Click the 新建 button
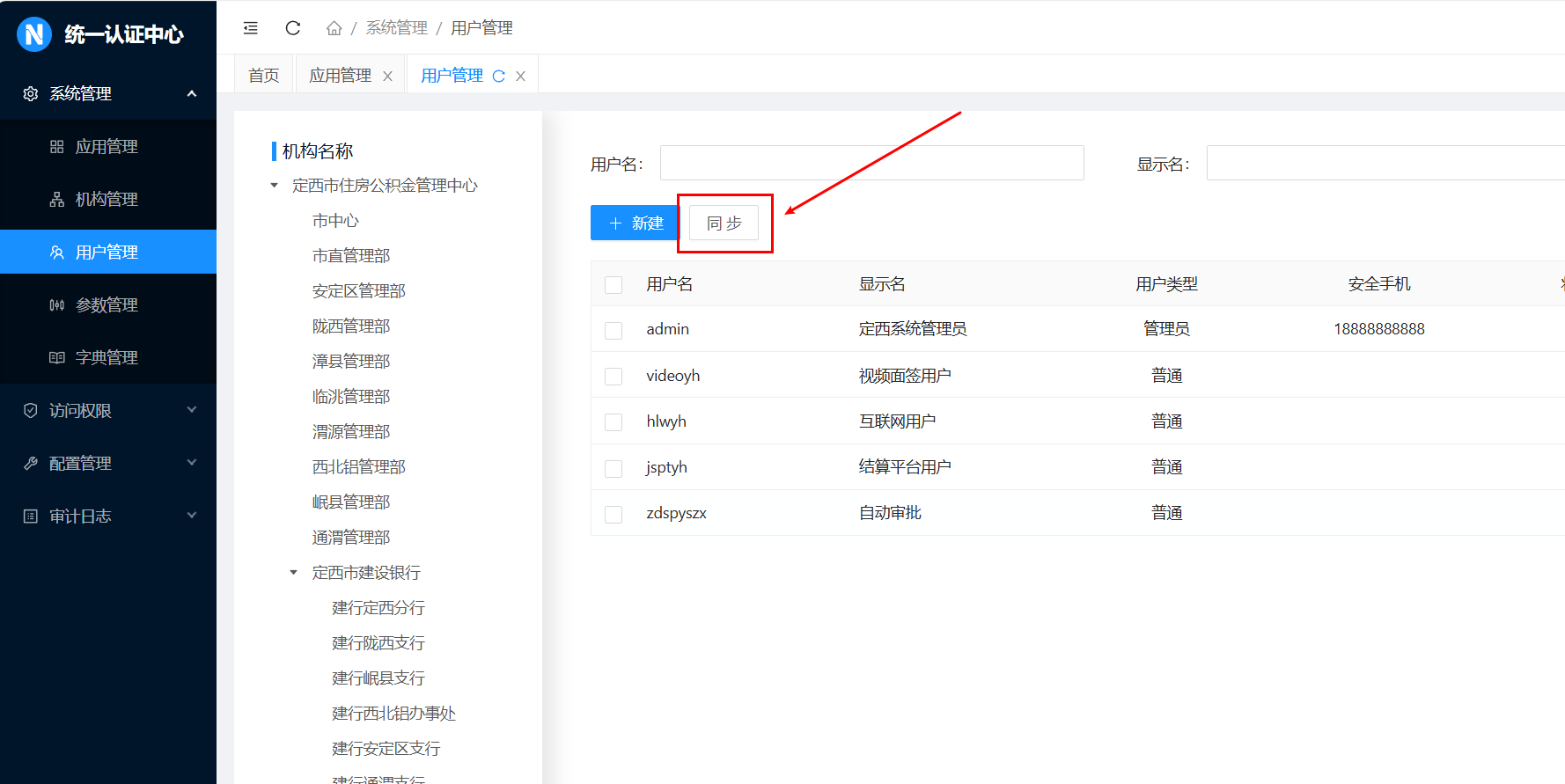The image size is (1565, 784). [x=635, y=223]
